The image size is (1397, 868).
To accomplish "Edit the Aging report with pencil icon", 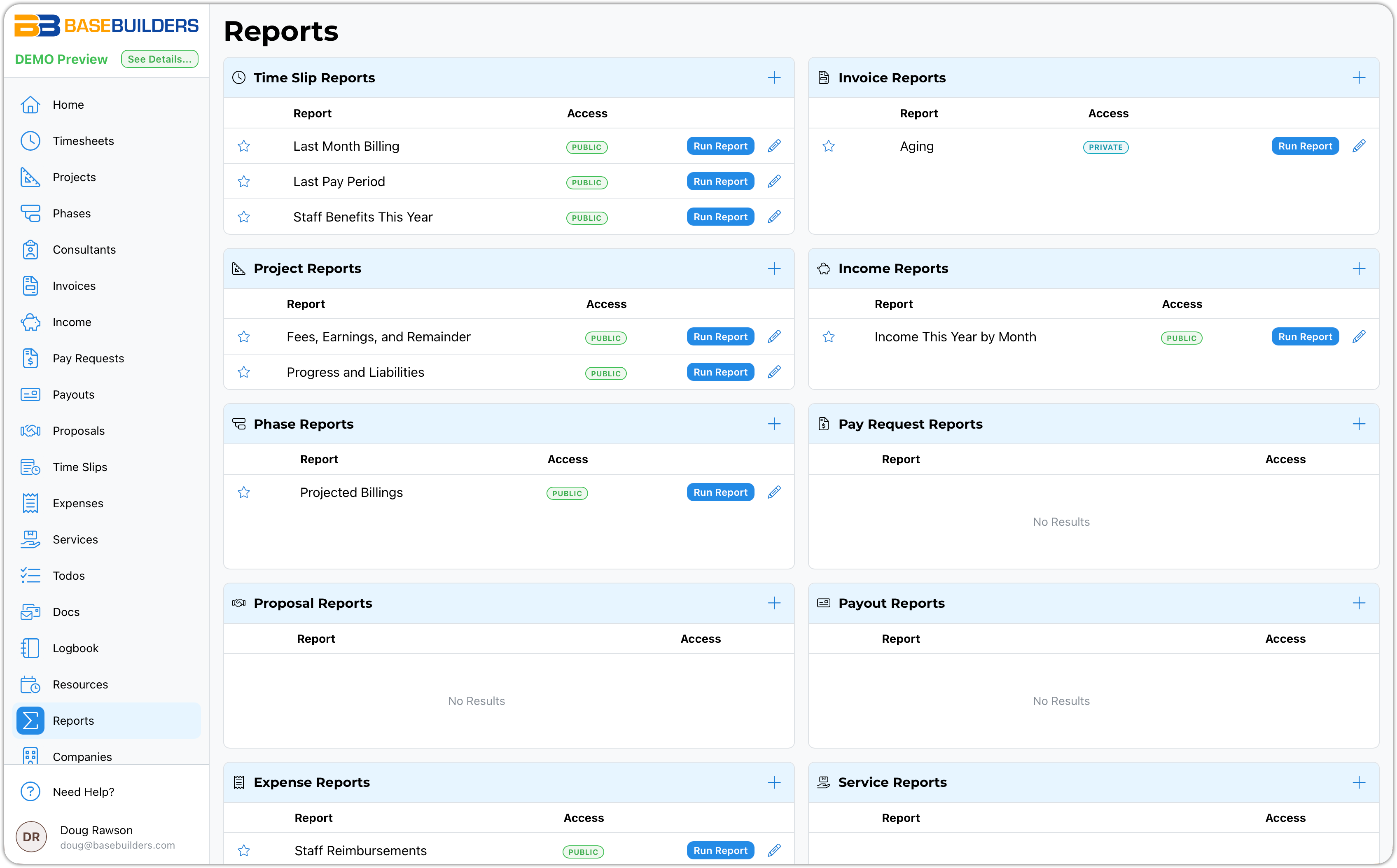I will pos(1359,146).
